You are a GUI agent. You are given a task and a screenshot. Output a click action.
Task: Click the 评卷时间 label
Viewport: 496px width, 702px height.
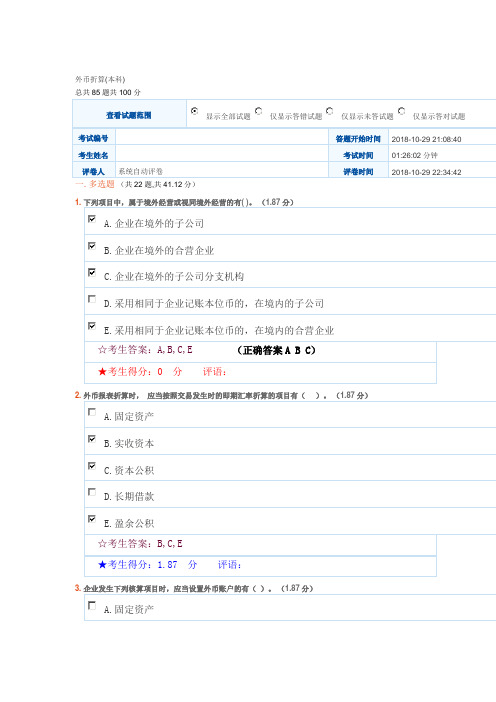coord(358,172)
